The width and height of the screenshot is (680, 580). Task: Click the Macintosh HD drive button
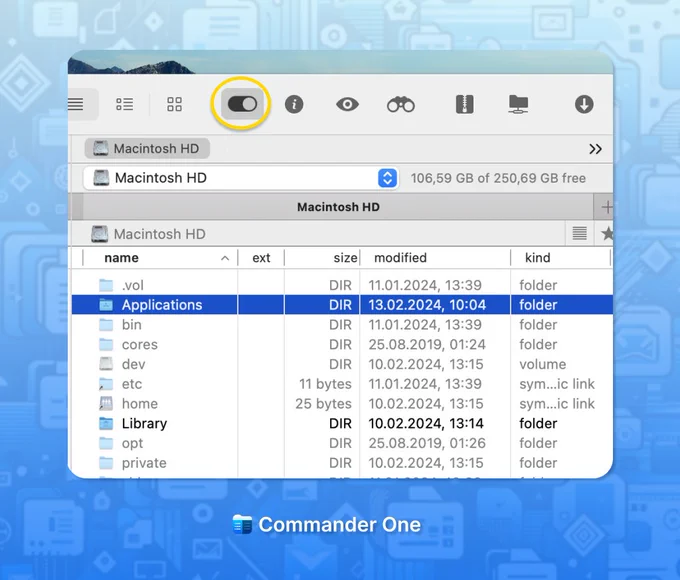coord(147,149)
